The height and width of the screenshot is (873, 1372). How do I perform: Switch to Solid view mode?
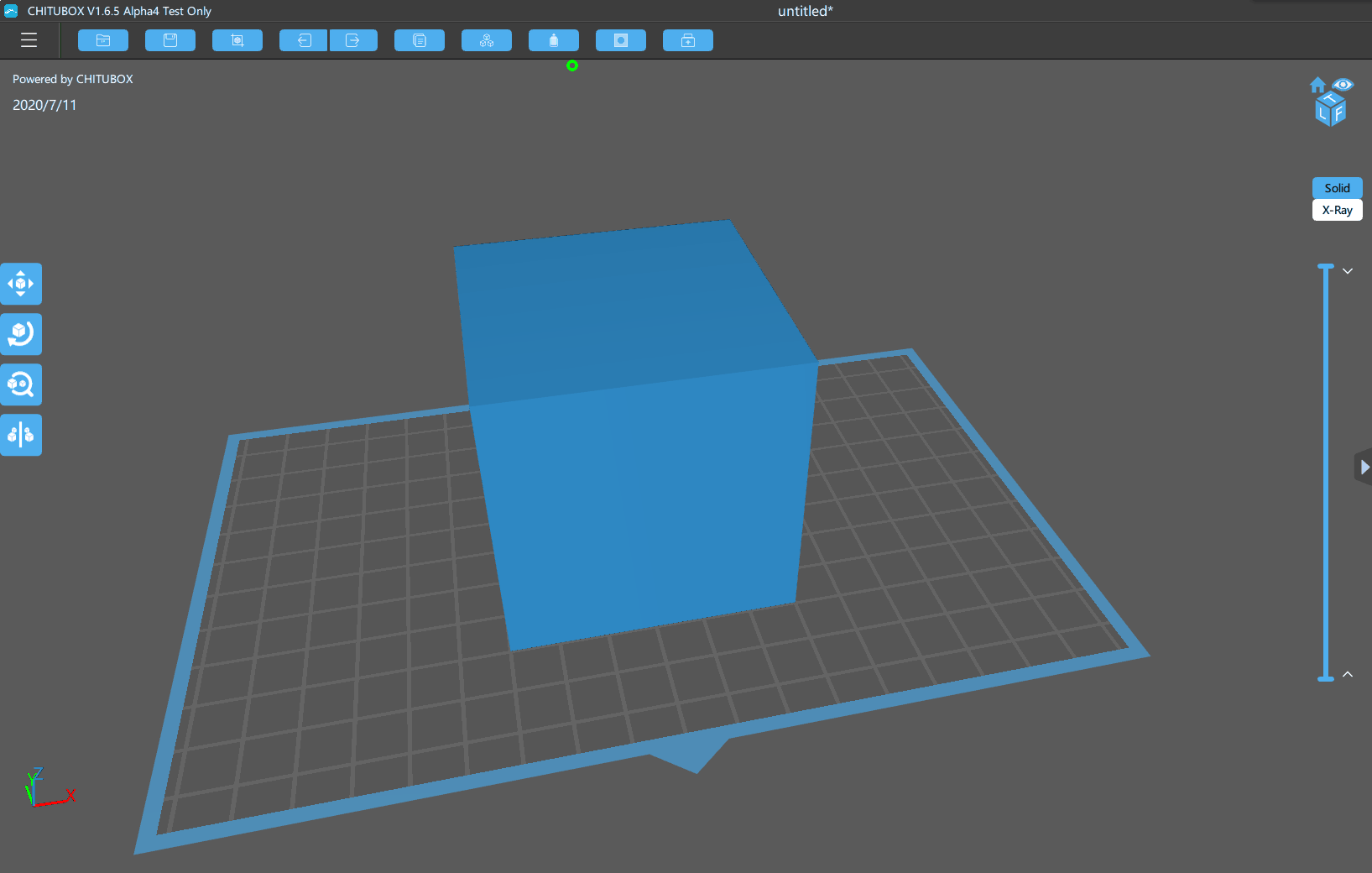[1337, 188]
